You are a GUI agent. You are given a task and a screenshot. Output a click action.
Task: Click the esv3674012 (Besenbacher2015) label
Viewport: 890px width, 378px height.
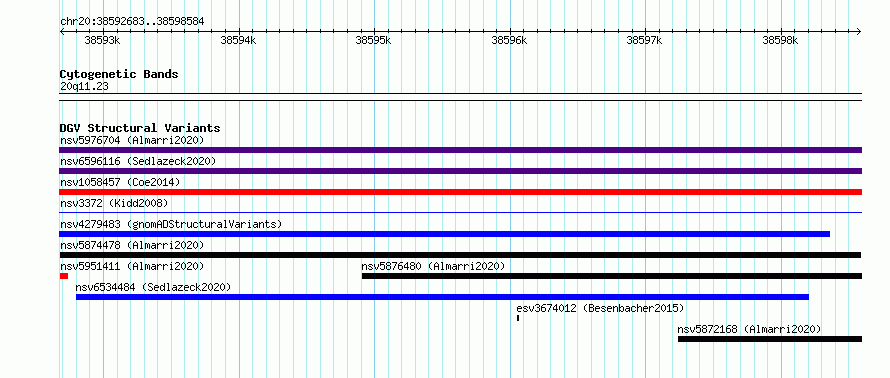600,308
